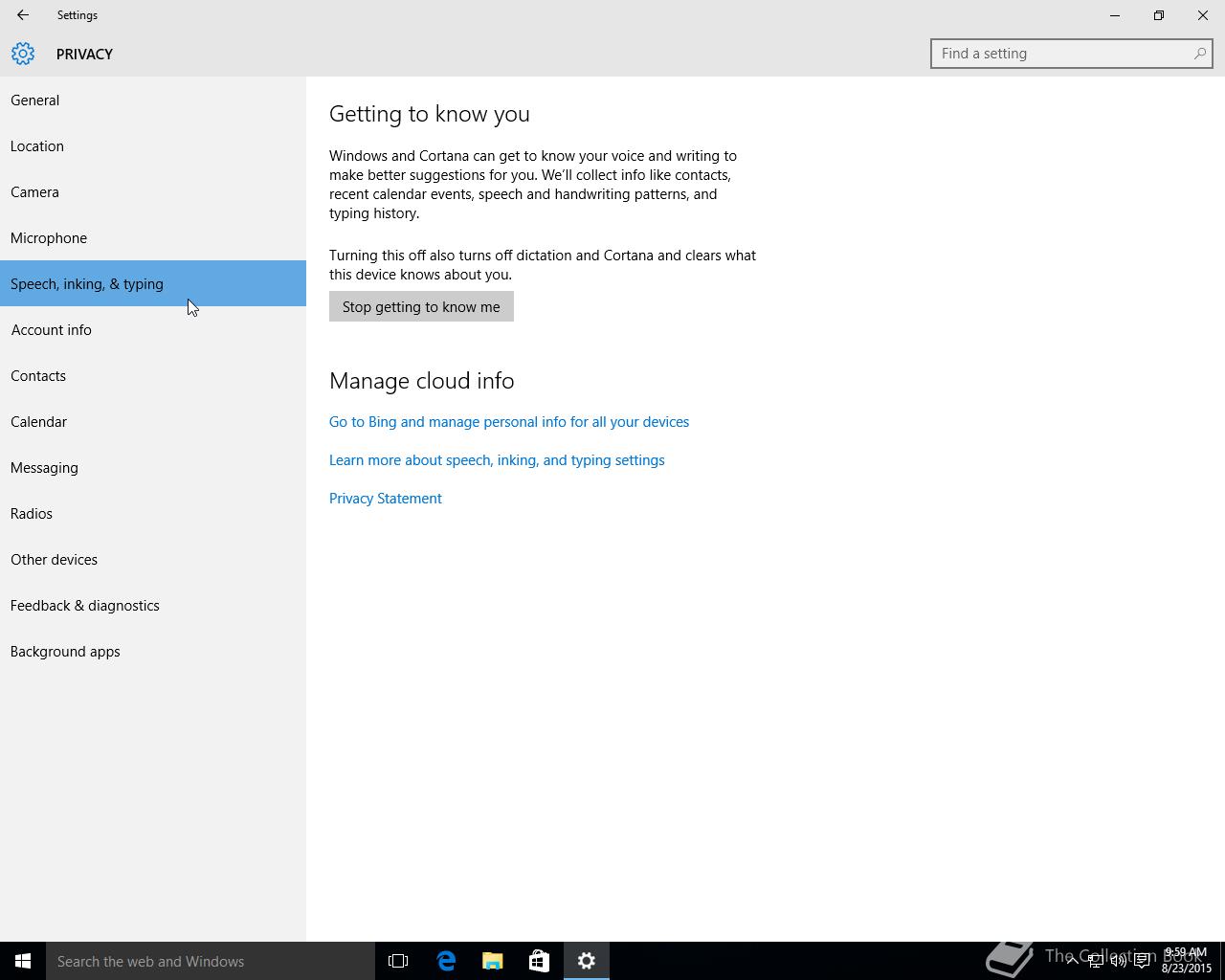Go to Camera privacy settings

click(x=153, y=191)
